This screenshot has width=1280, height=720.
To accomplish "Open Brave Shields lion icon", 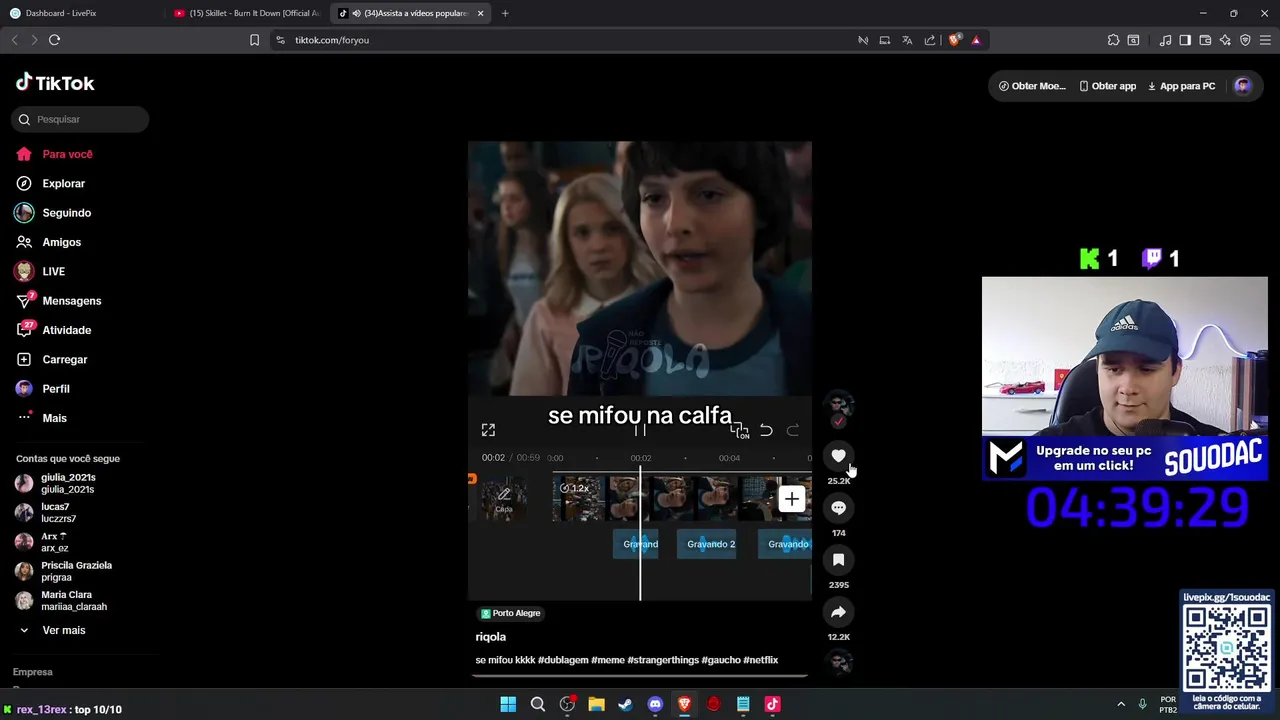I will [x=954, y=40].
